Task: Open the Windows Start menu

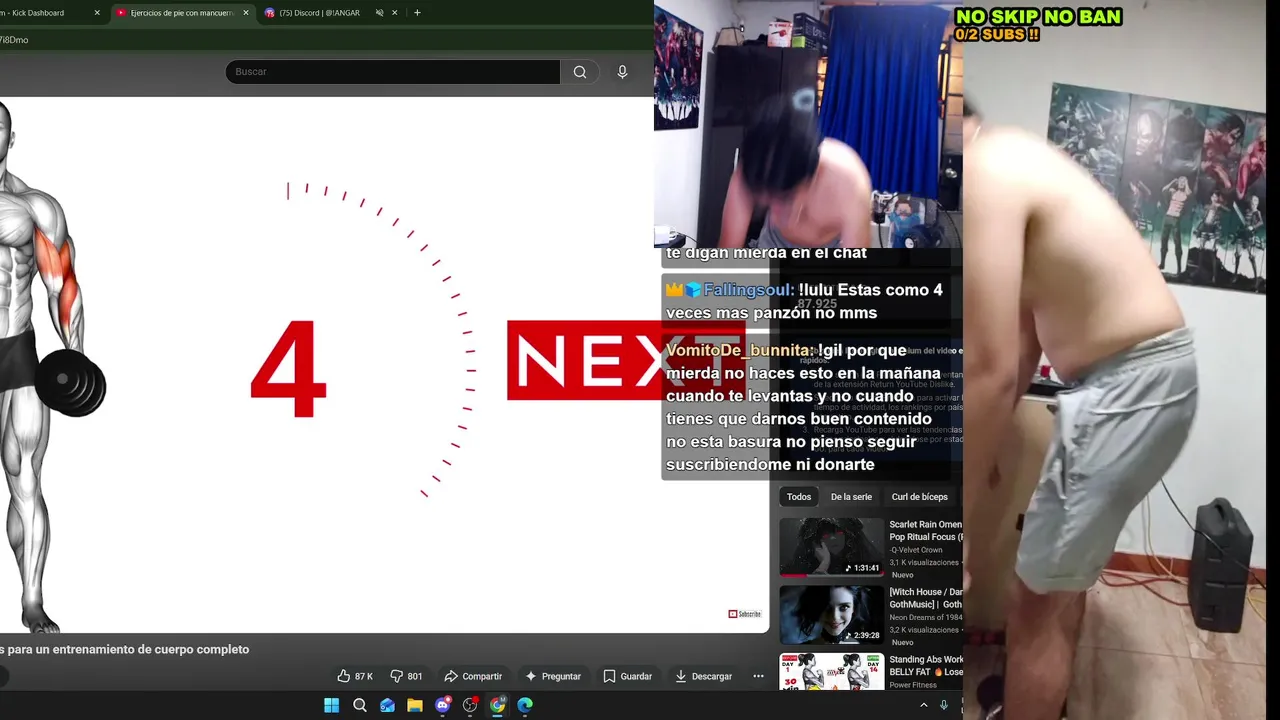Action: click(x=332, y=705)
